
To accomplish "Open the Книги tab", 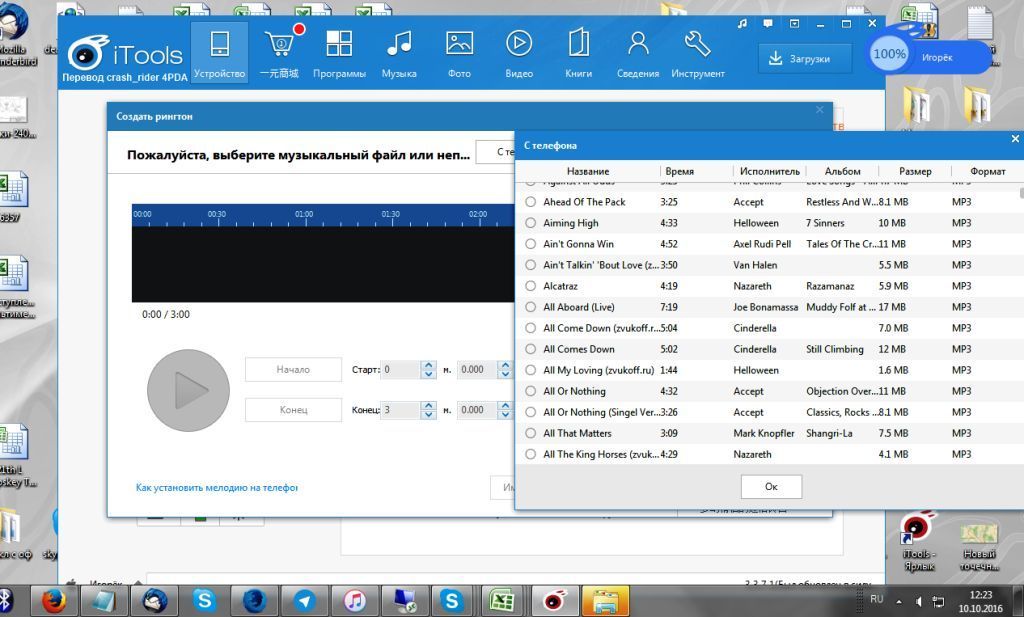I will click(x=579, y=53).
